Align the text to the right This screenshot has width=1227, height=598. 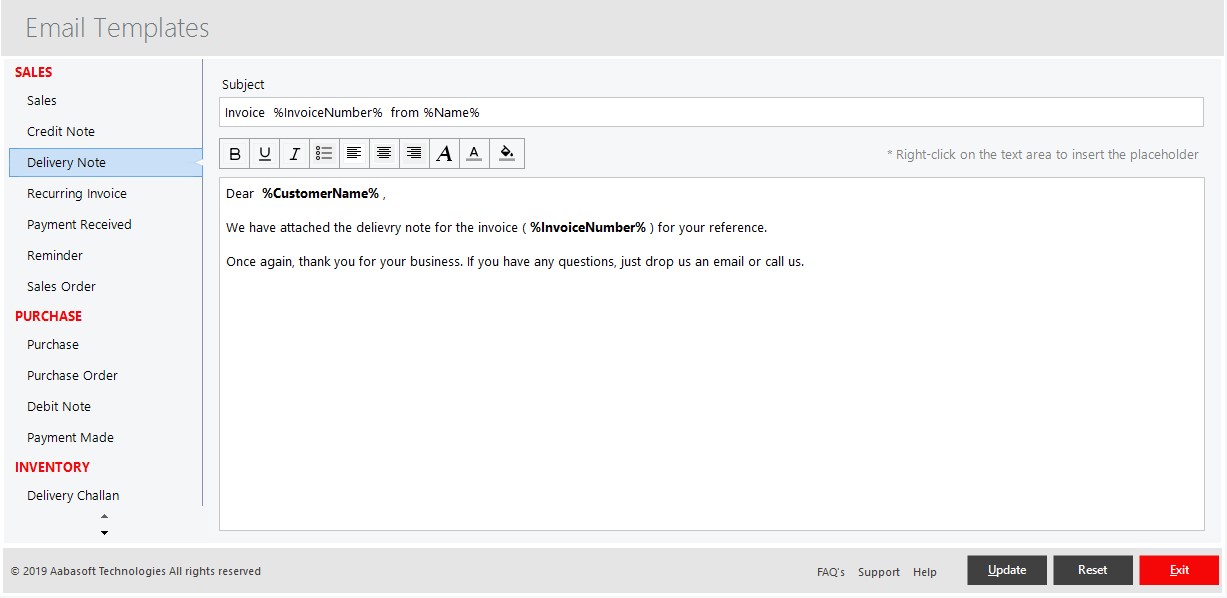click(414, 153)
